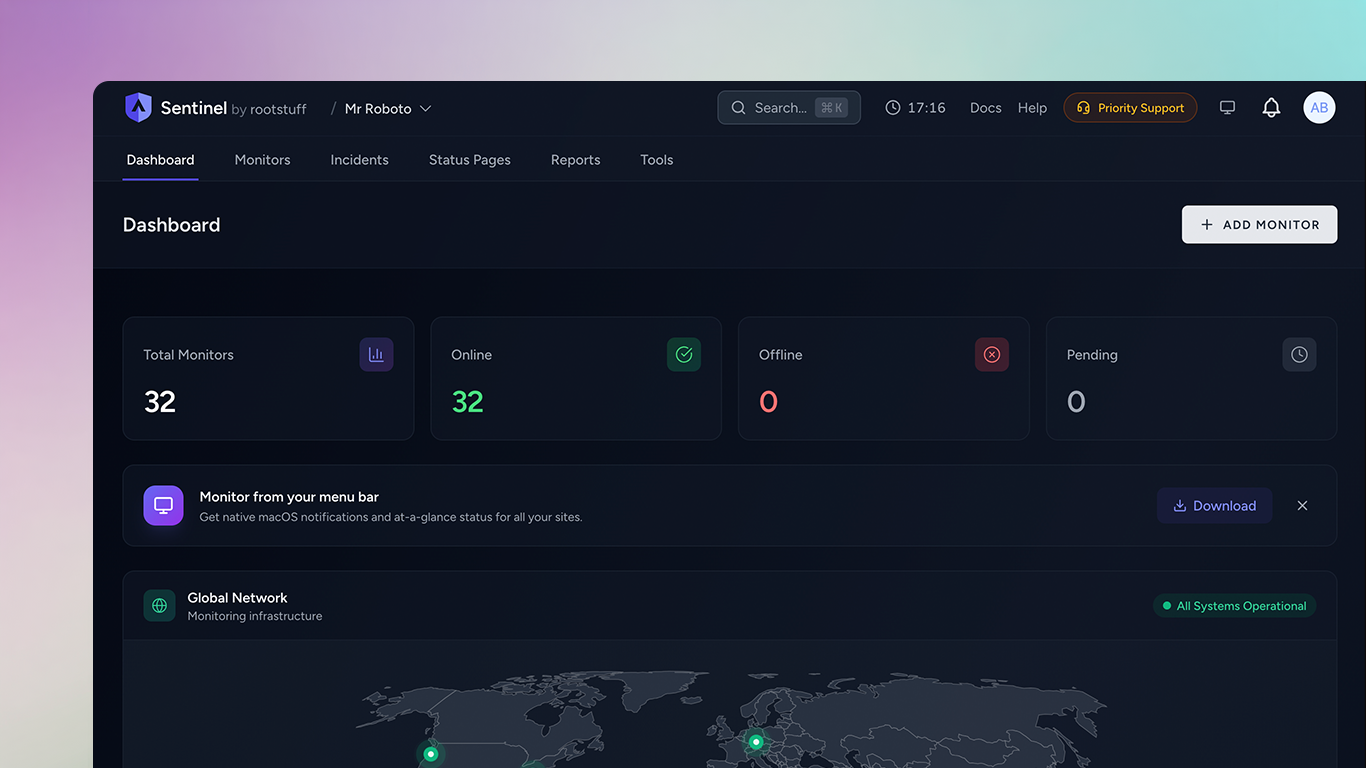Focus the Search input field
This screenshot has width=1366, height=768.
tap(789, 108)
